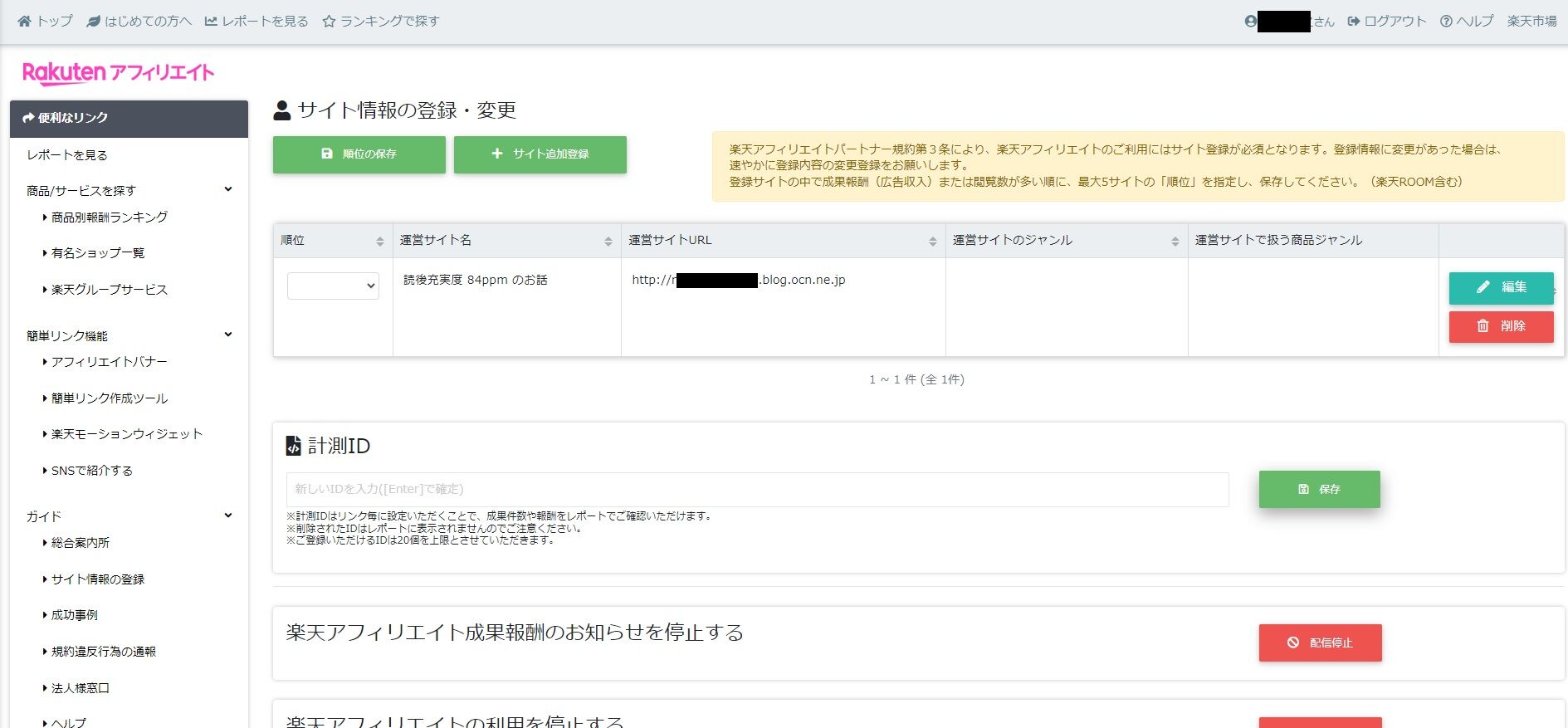Open sidebar link SNSで紹介する

pyautogui.click(x=92, y=471)
